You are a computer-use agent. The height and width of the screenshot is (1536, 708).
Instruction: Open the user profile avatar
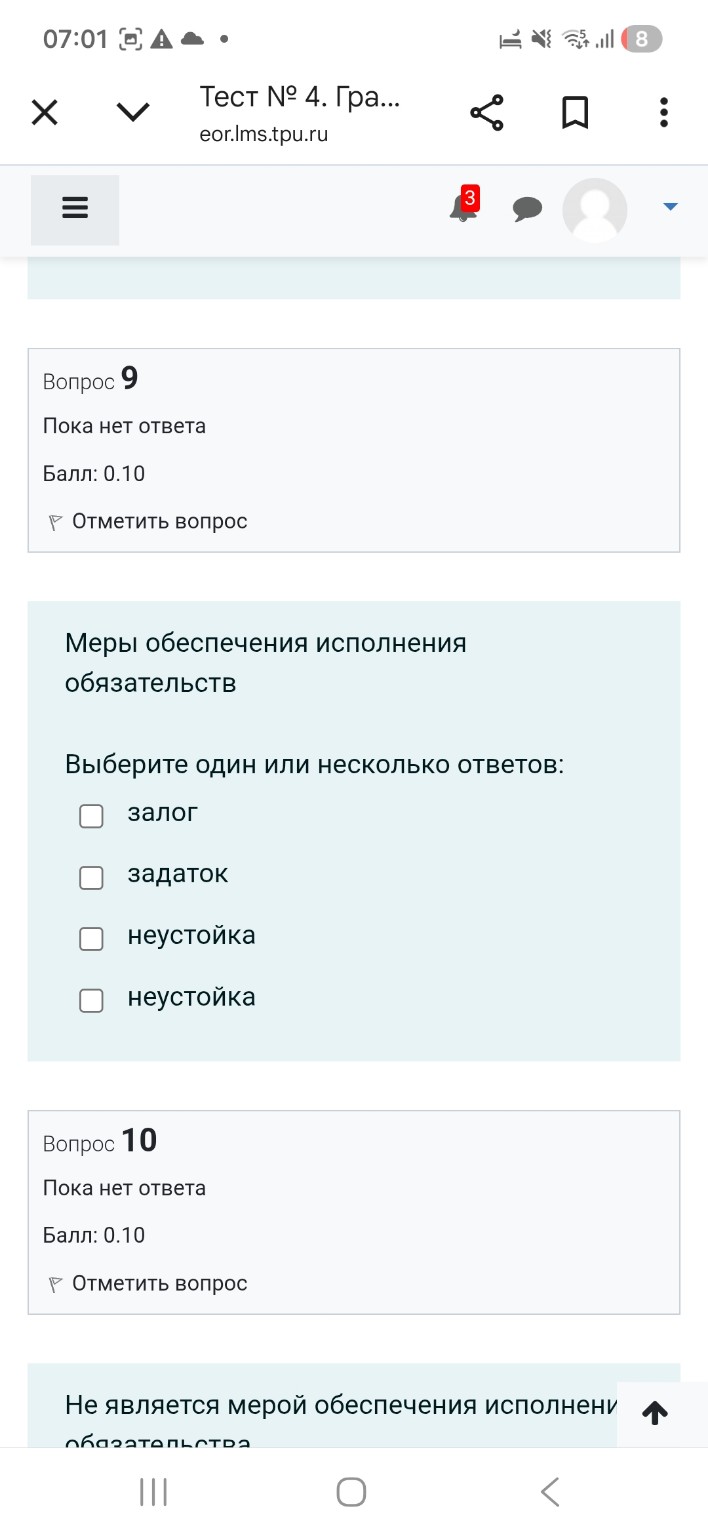tap(595, 209)
